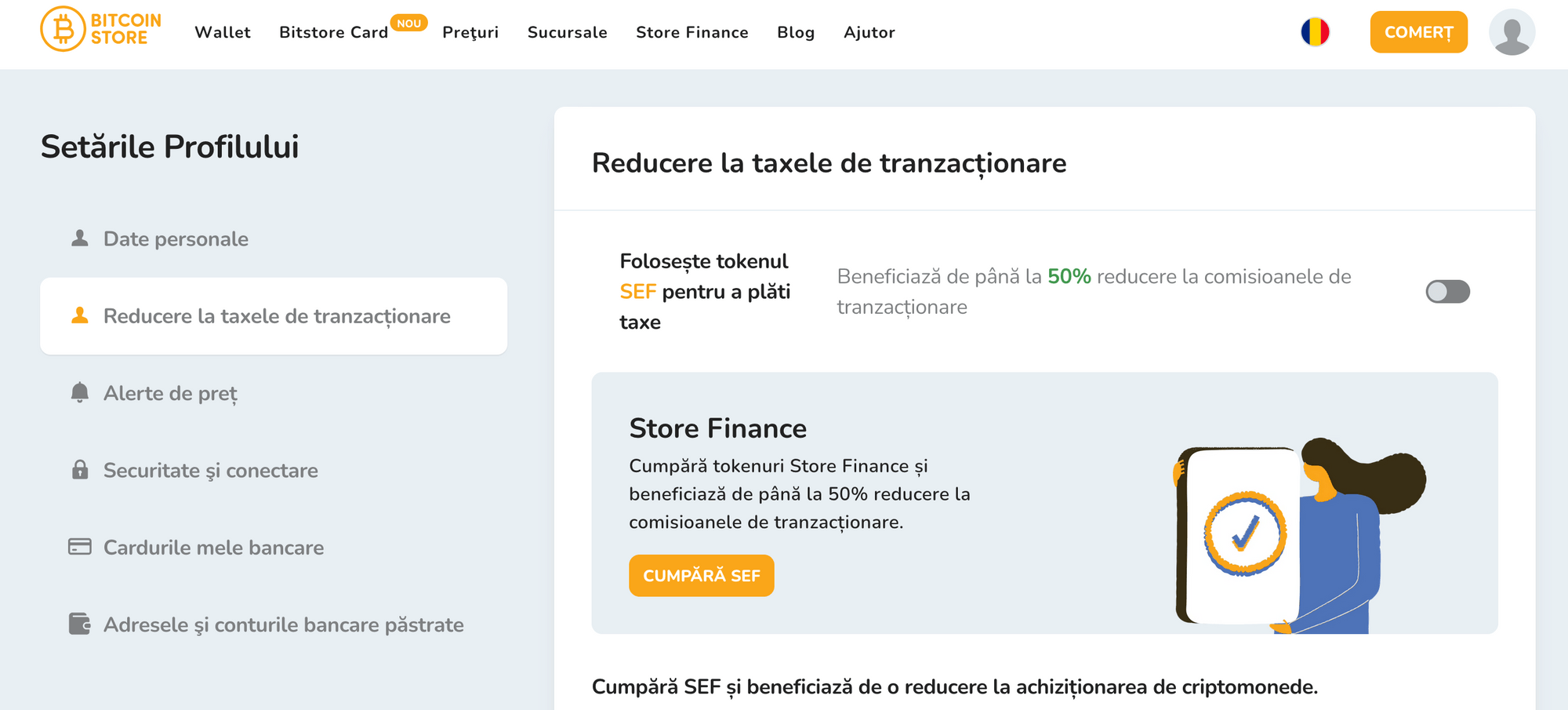The height and width of the screenshot is (710, 1568).
Task: Click the Bitcoin Store logo
Action: click(100, 30)
